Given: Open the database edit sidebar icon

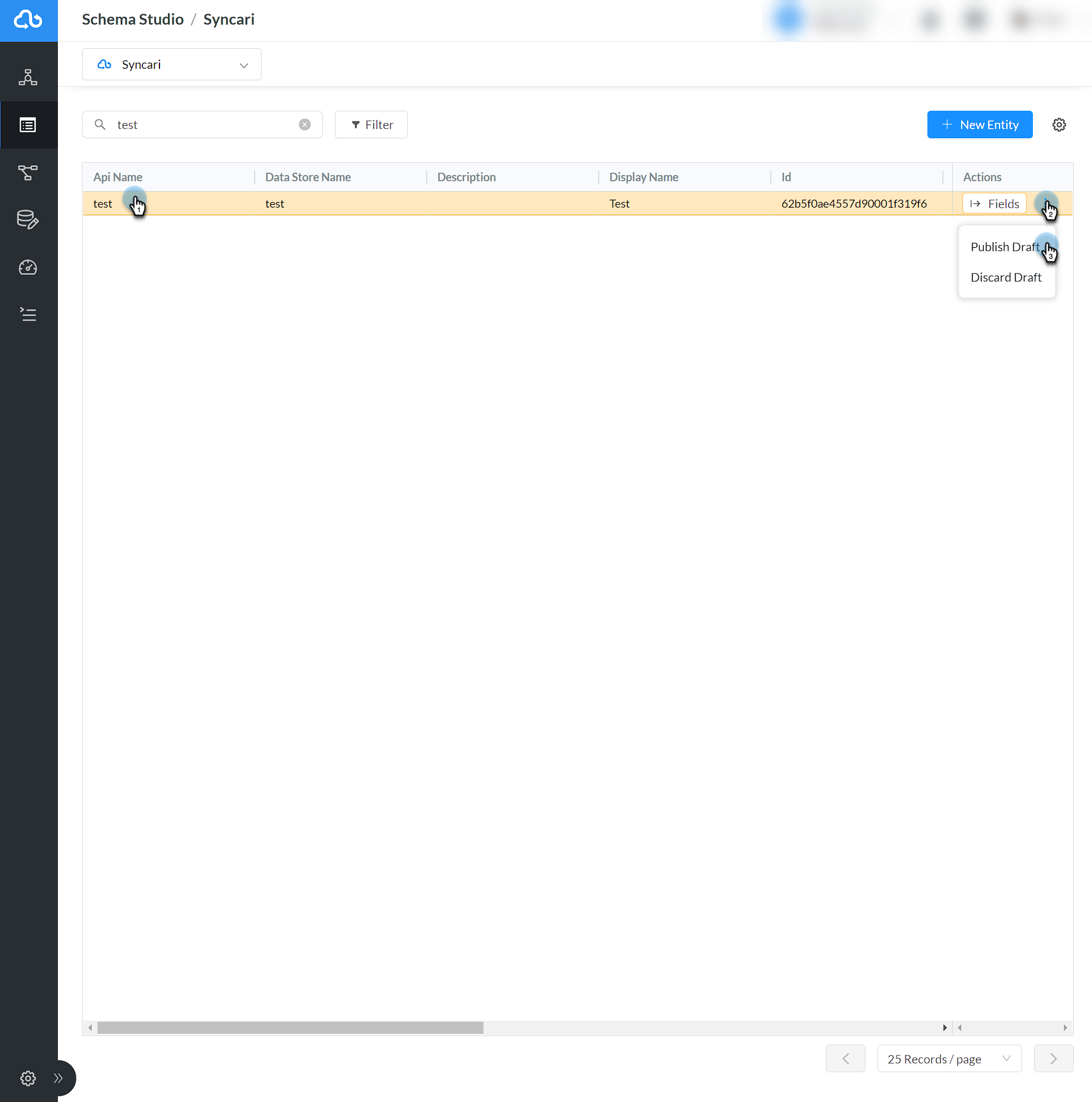Looking at the screenshot, I should point(28,220).
